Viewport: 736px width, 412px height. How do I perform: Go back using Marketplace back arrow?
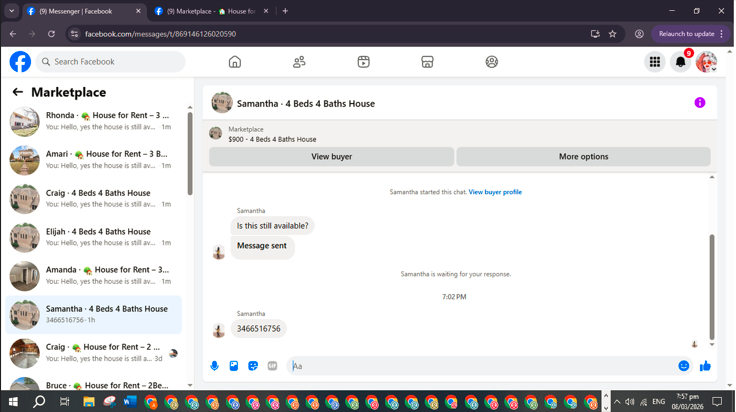point(17,92)
